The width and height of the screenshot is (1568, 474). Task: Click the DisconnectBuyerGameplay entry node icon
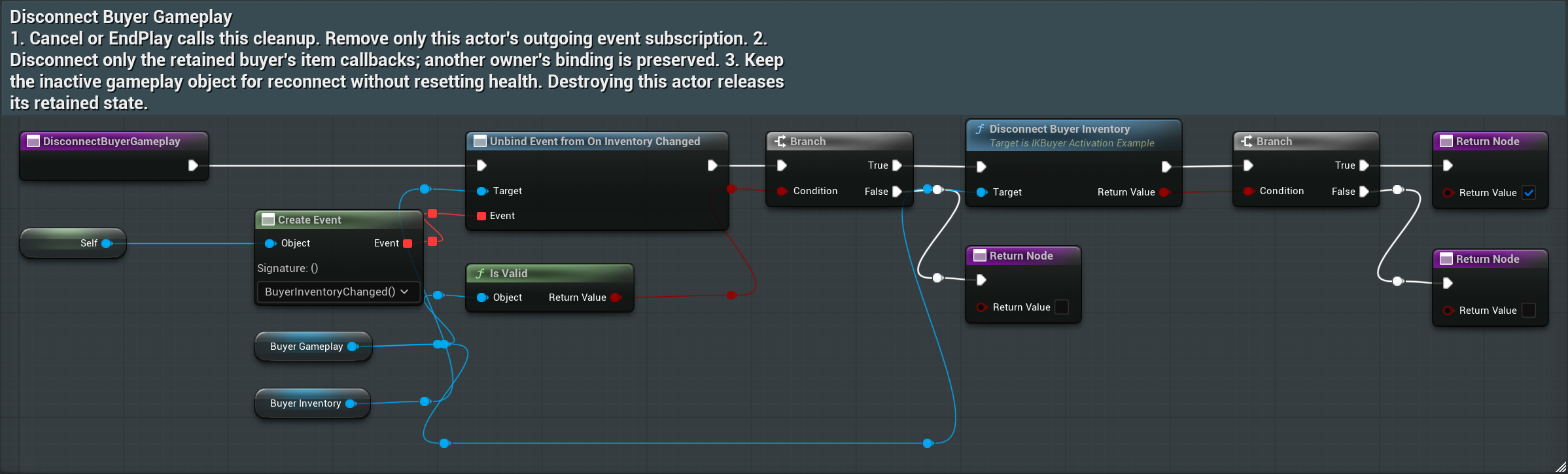[x=33, y=141]
